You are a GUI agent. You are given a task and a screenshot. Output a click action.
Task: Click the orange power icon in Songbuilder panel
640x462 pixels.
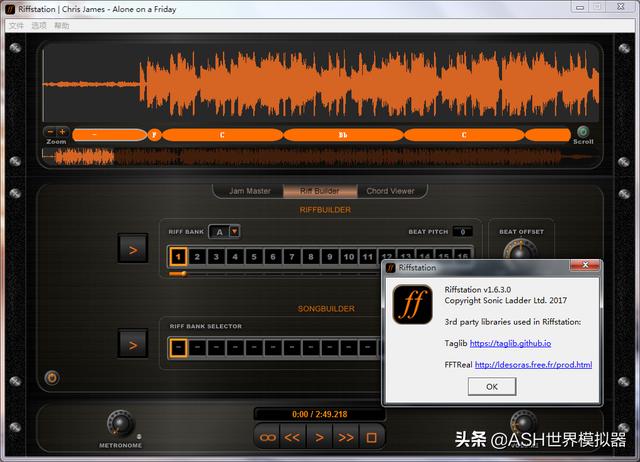[x=51, y=378]
